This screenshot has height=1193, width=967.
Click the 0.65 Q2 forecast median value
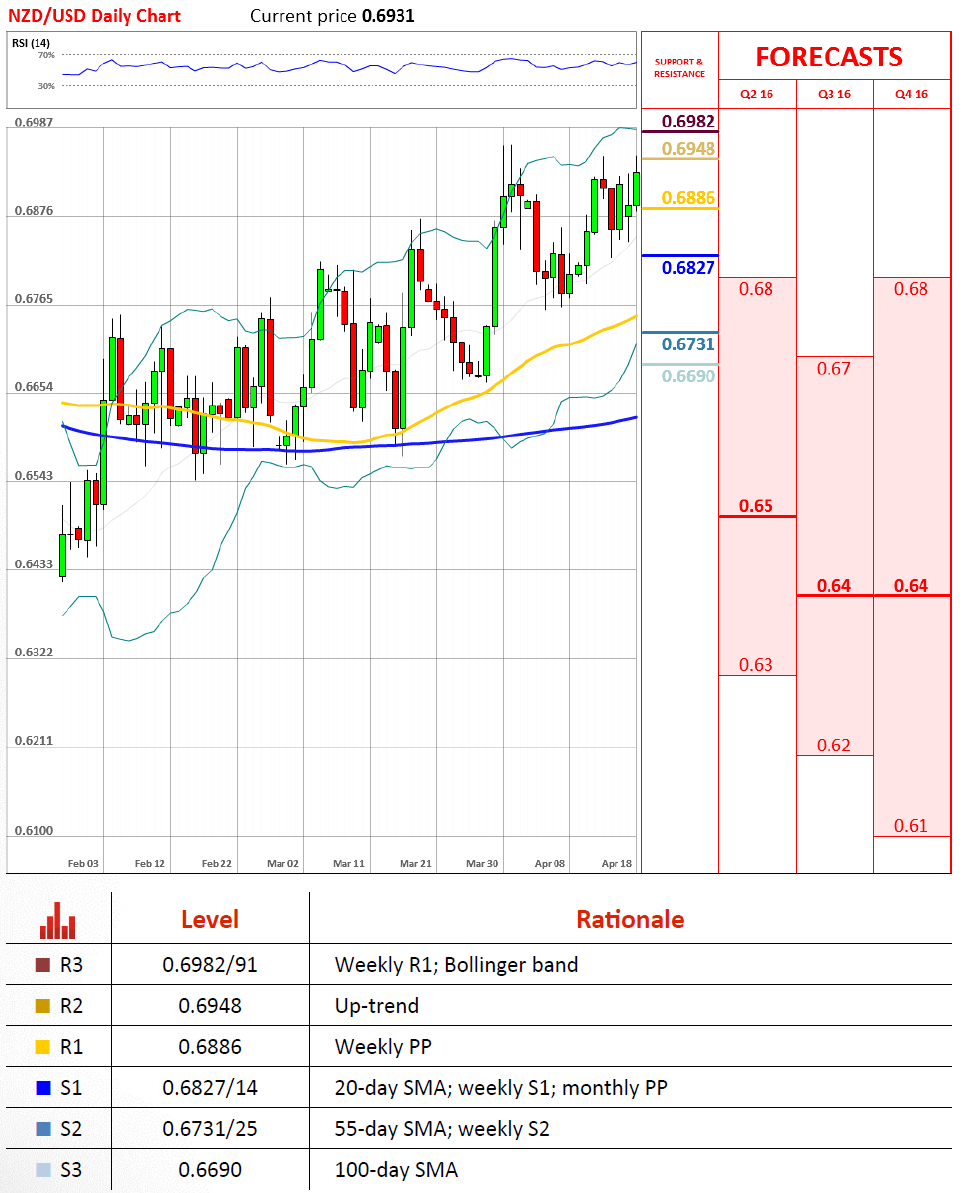[755, 506]
